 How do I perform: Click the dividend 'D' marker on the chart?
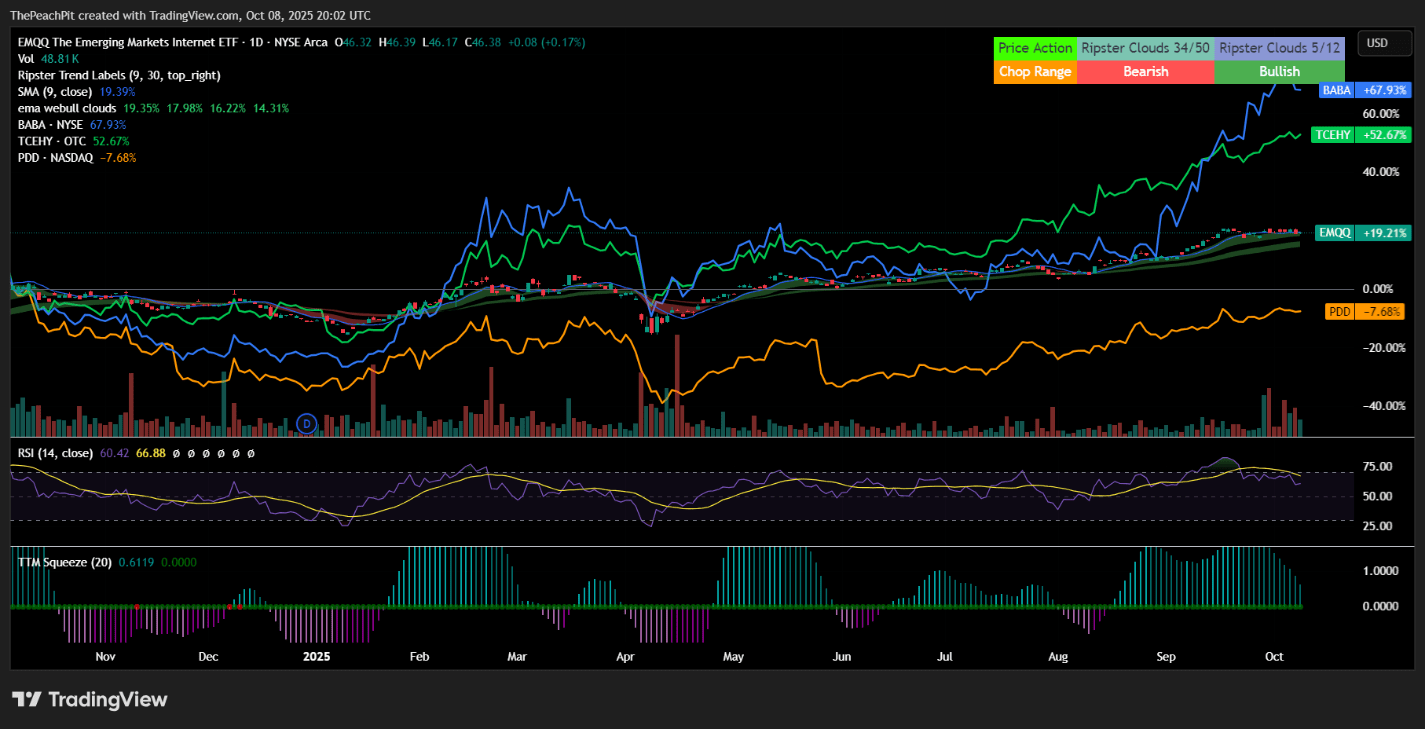[x=307, y=424]
